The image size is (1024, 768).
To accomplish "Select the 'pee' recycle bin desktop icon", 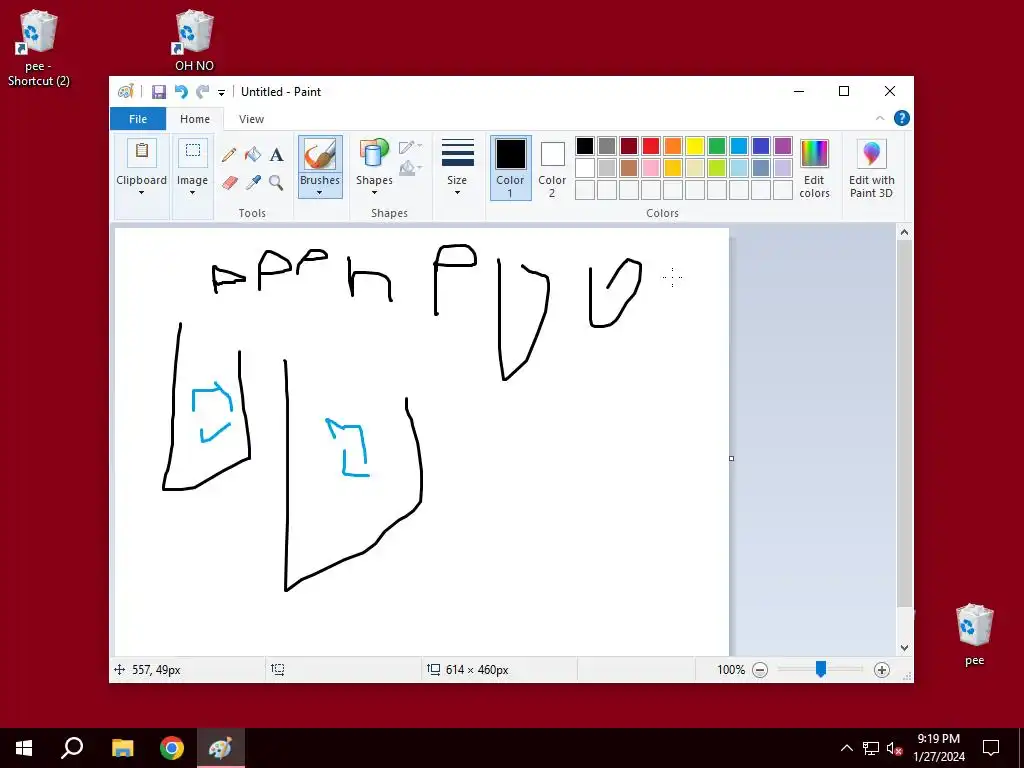I will point(974,634).
